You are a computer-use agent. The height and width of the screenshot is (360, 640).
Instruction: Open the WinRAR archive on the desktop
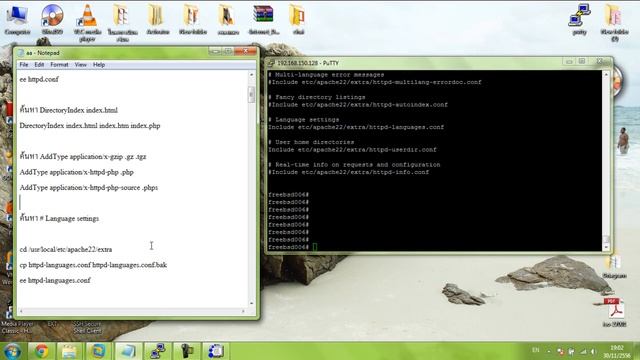tap(263, 20)
